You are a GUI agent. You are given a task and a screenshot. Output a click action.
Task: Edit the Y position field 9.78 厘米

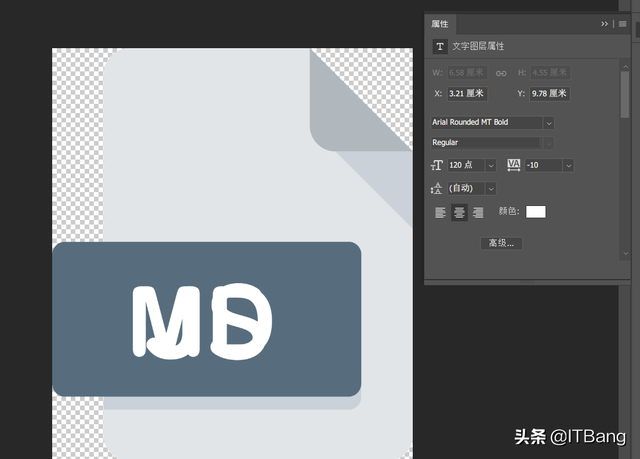tap(550, 94)
